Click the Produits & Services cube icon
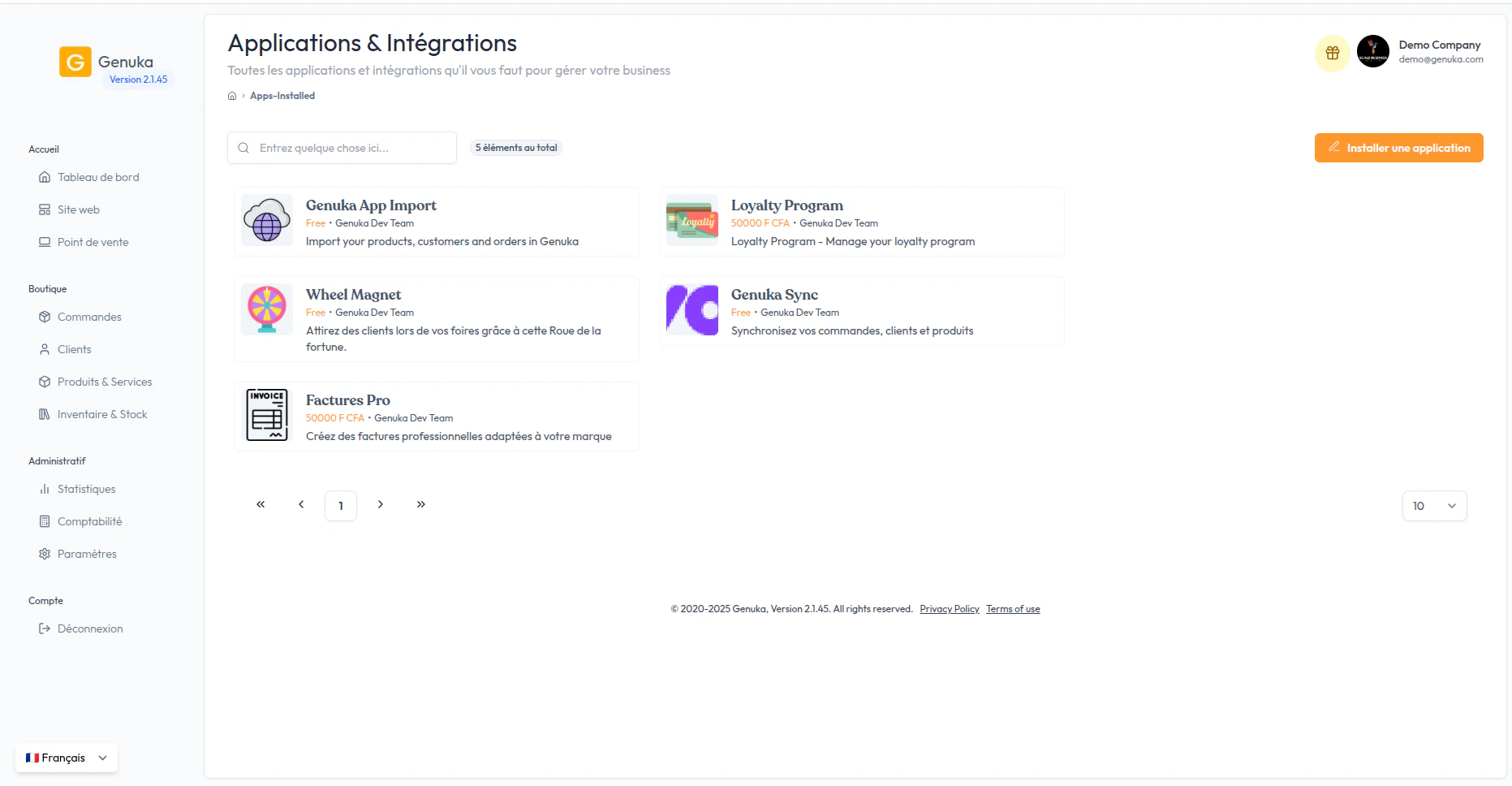 coord(45,382)
